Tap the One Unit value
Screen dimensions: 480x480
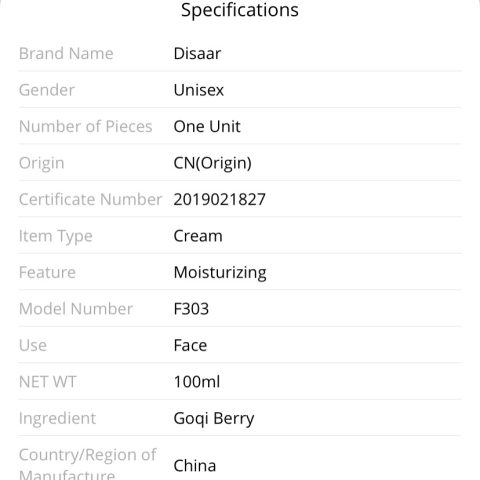pos(207,126)
